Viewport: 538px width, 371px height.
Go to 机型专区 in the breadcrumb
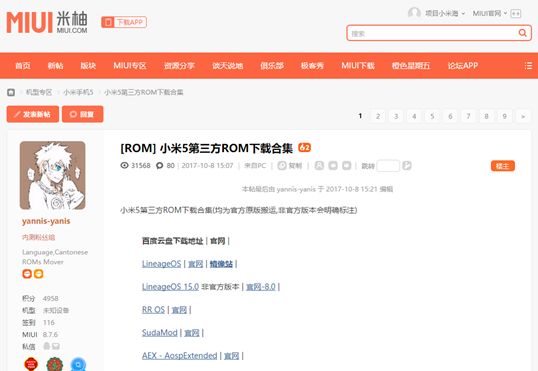(39, 92)
